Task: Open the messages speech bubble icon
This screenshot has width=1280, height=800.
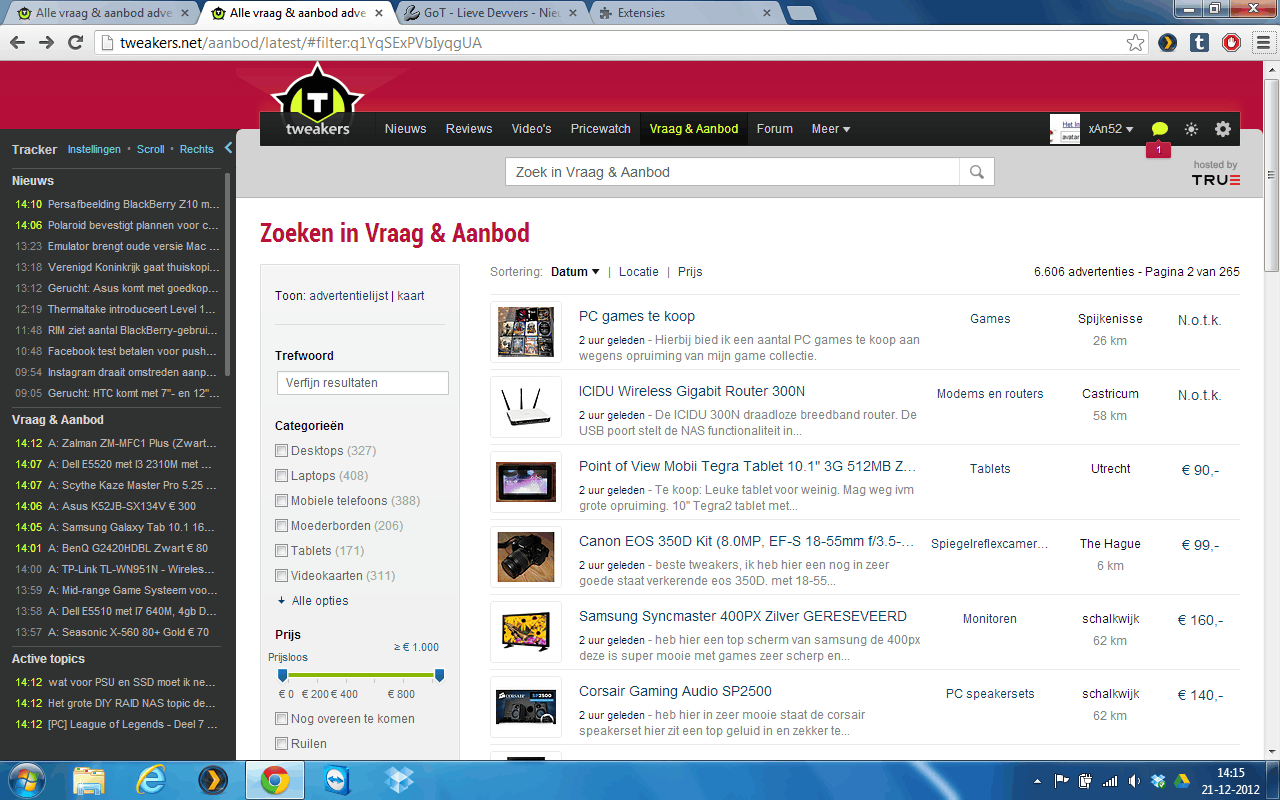Action: point(1160,129)
